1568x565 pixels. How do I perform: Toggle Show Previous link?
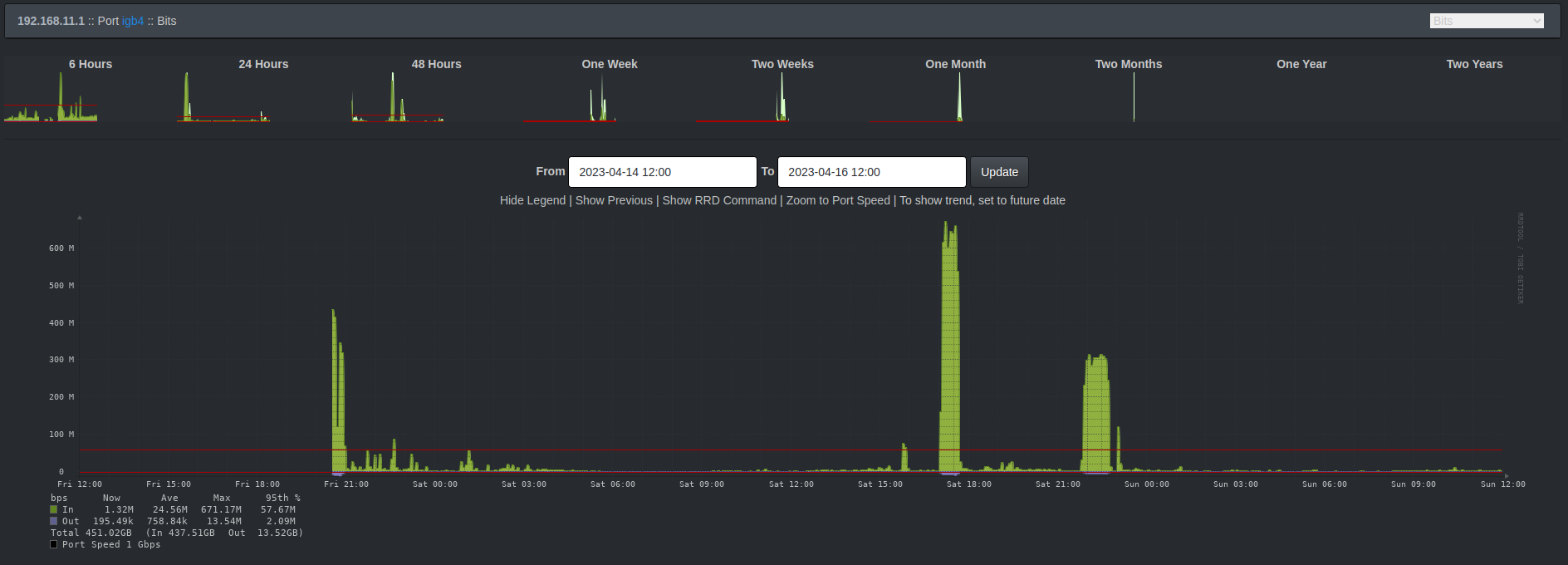pos(614,200)
